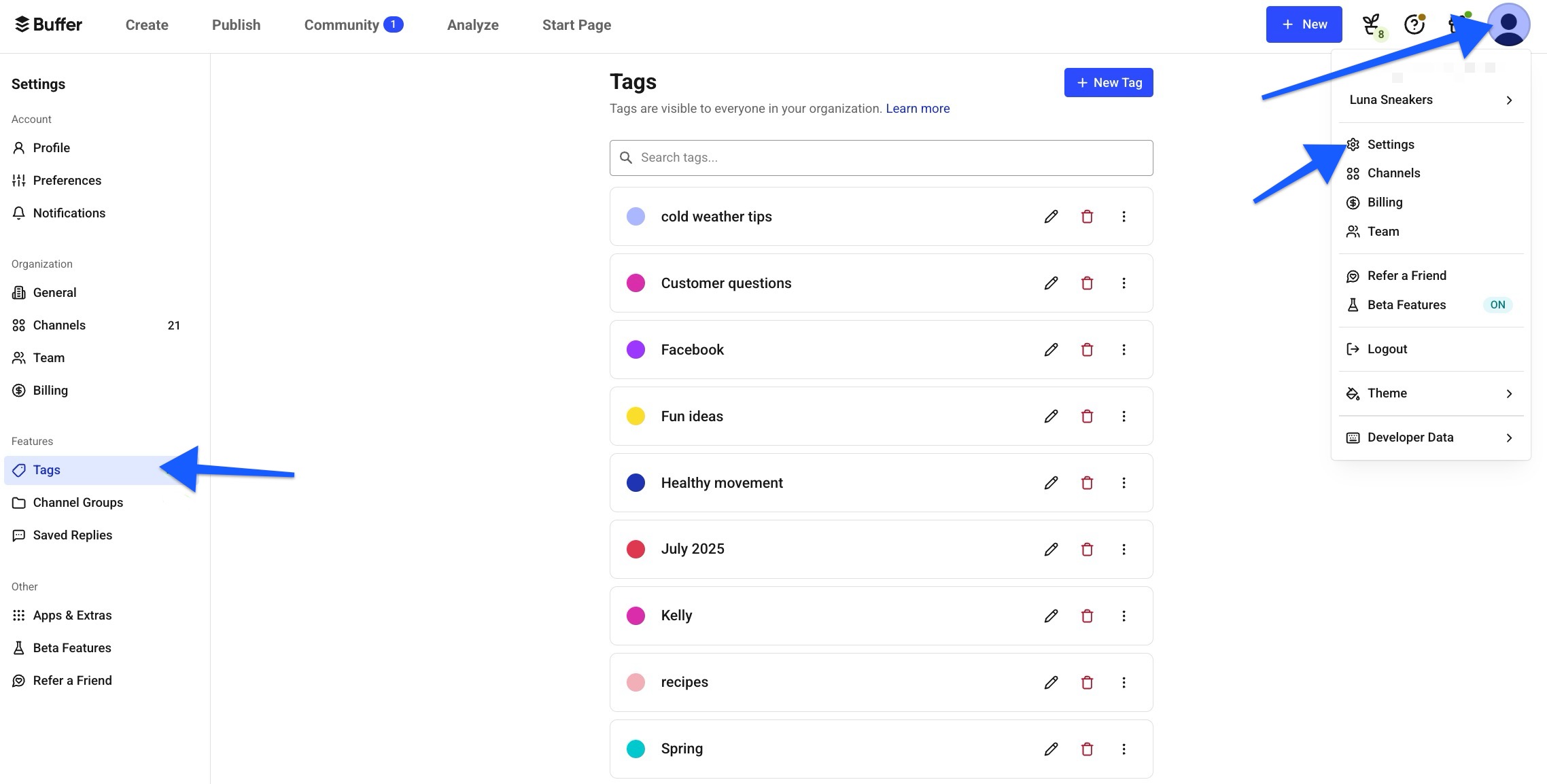
Task: Edit the Fun ideas tag
Action: click(1051, 416)
